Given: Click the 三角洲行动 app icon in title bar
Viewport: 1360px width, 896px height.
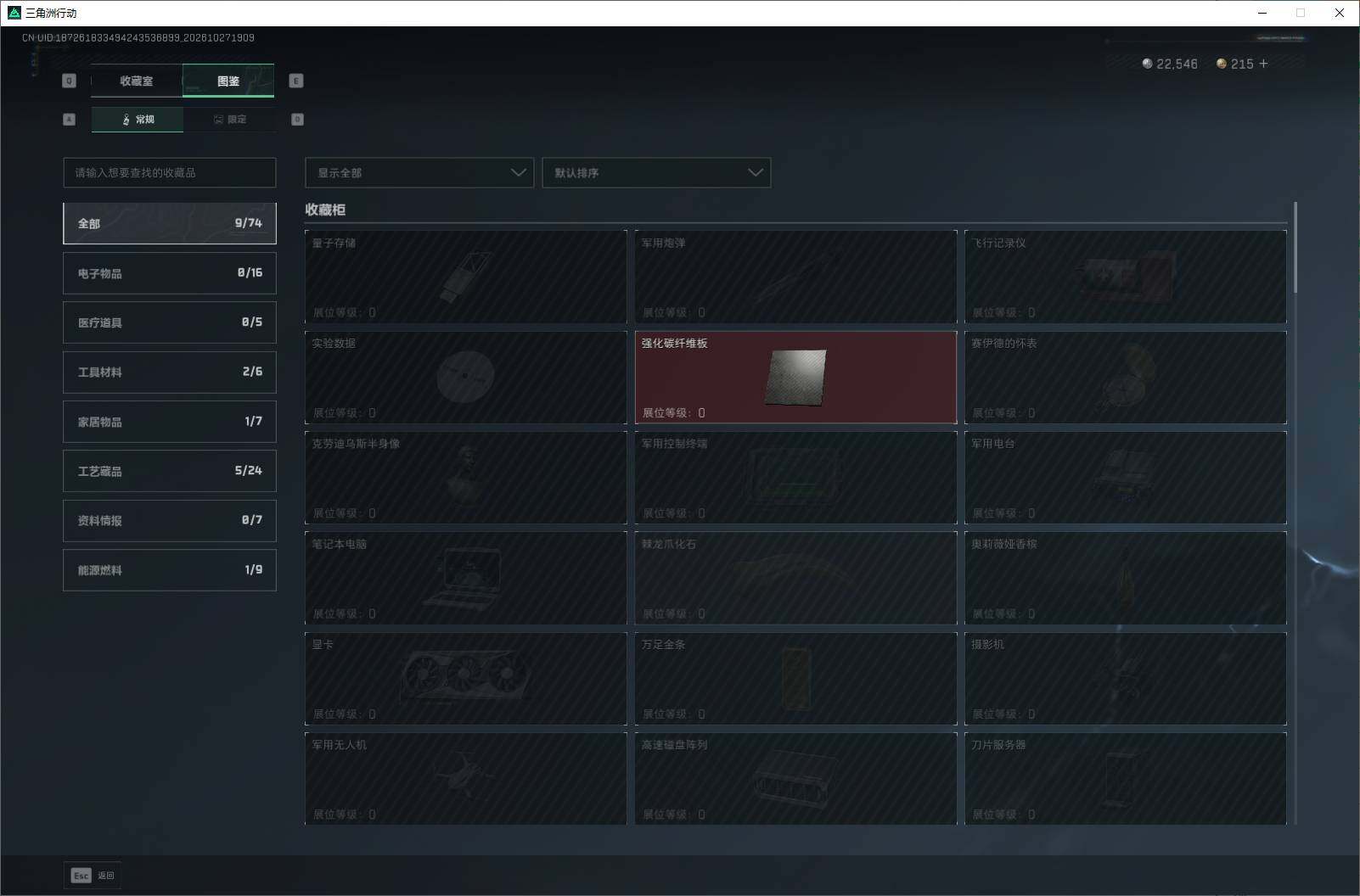Looking at the screenshot, I should pos(14,13).
